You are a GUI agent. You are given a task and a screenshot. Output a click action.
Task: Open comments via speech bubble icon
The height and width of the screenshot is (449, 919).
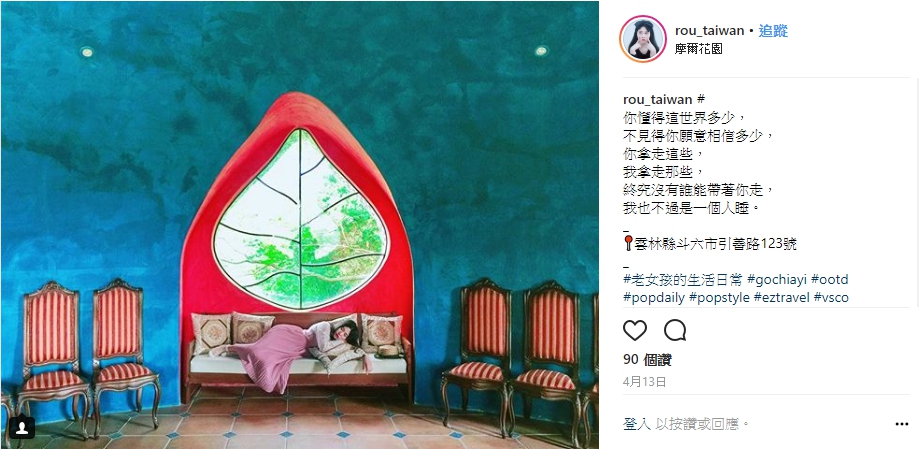click(x=675, y=331)
